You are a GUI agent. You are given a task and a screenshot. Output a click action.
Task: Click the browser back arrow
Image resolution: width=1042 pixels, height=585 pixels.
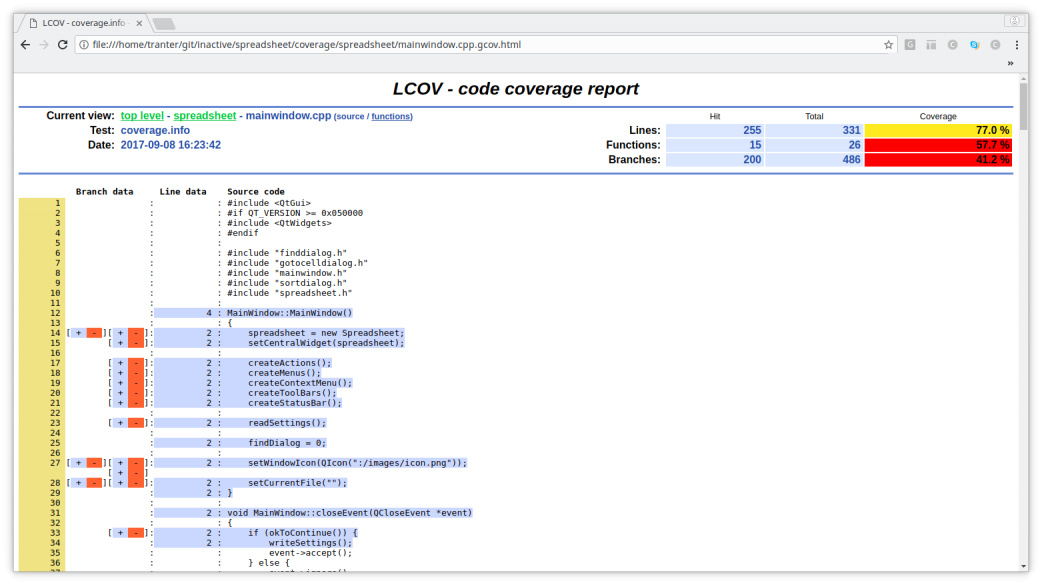coord(25,45)
